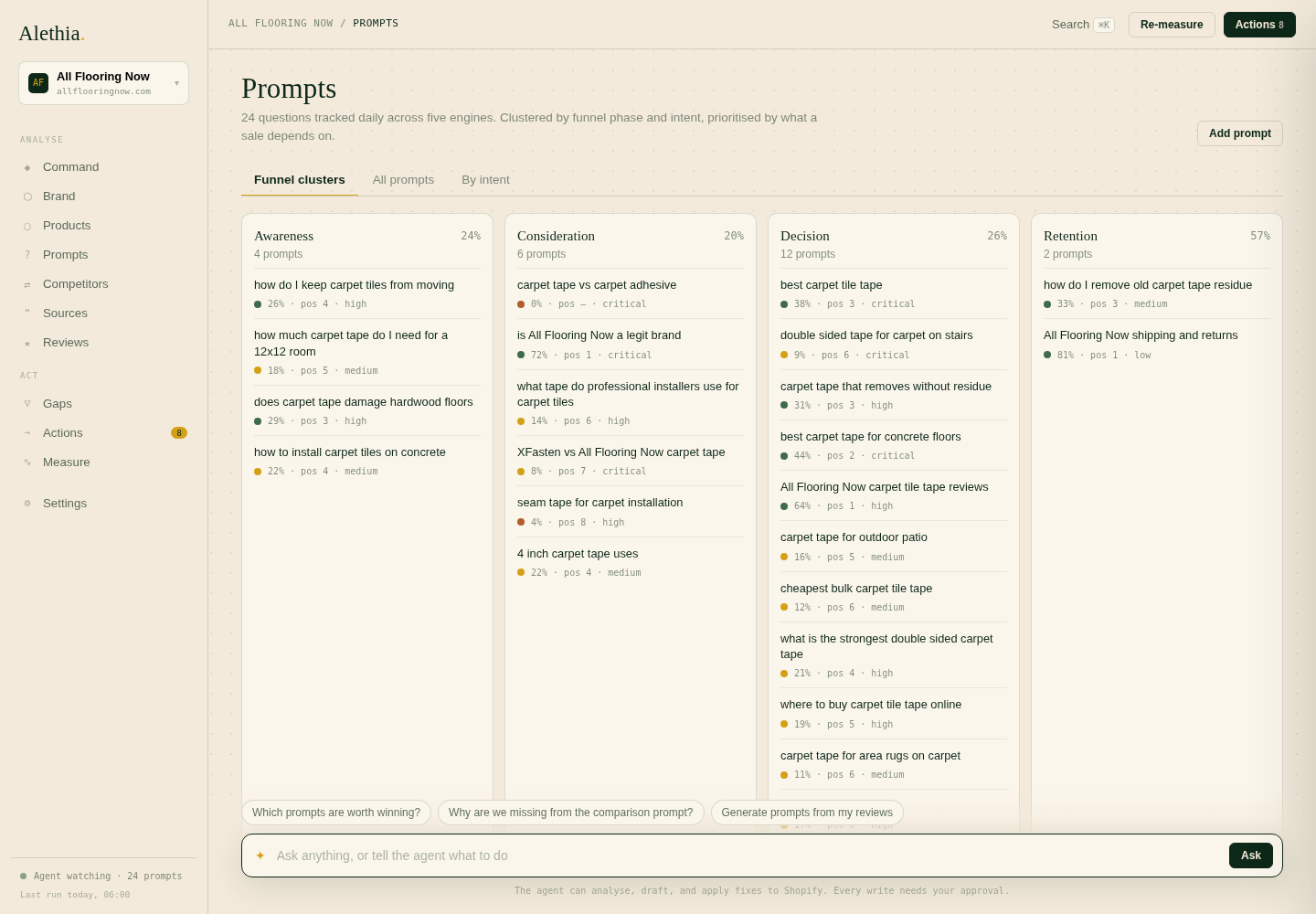Open Search with the ⌘K shortcut label
This screenshot has width=1316, height=914.
coord(1083,25)
